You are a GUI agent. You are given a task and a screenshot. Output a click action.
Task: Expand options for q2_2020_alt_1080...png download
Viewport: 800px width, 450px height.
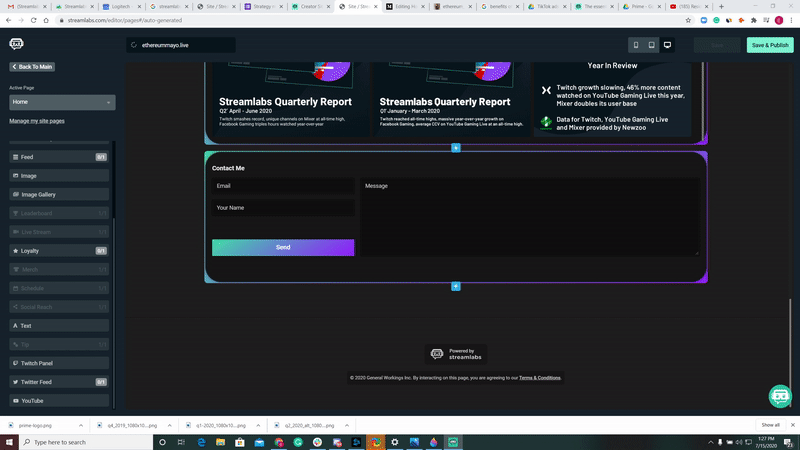[347, 425]
